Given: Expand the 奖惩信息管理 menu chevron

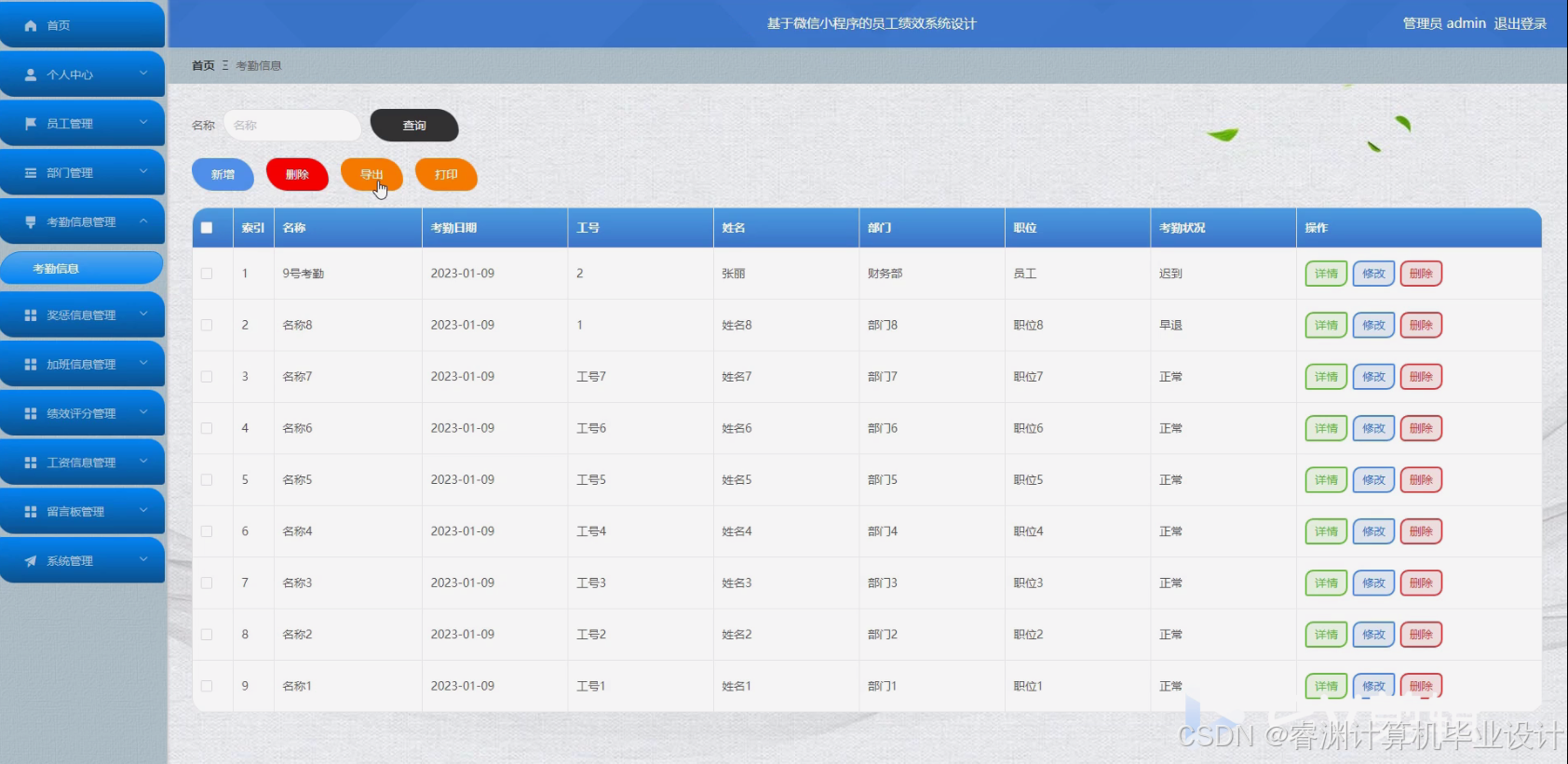Looking at the screenshot, I should (143, 314).
